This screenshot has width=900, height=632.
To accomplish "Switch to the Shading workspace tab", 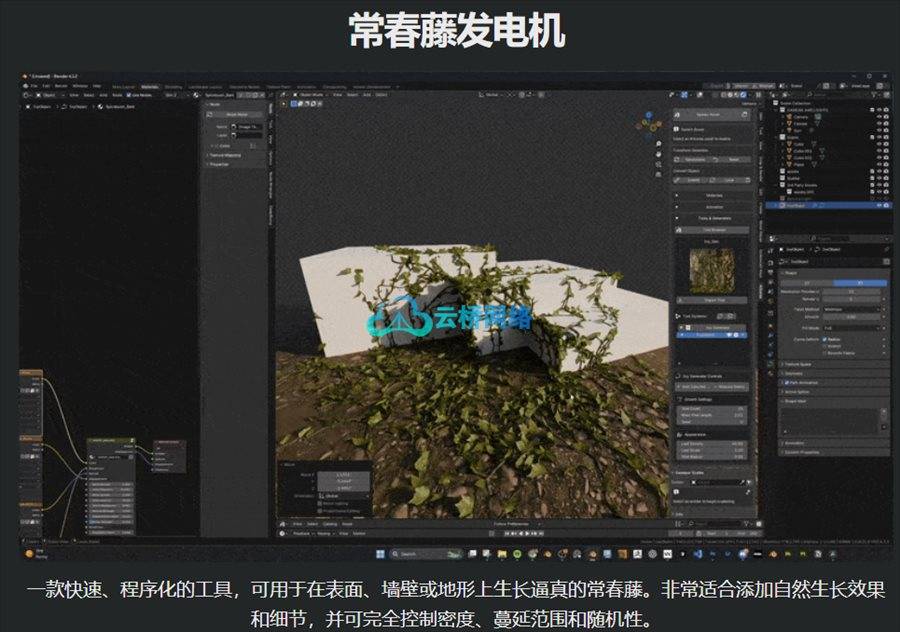I will 173,86.
